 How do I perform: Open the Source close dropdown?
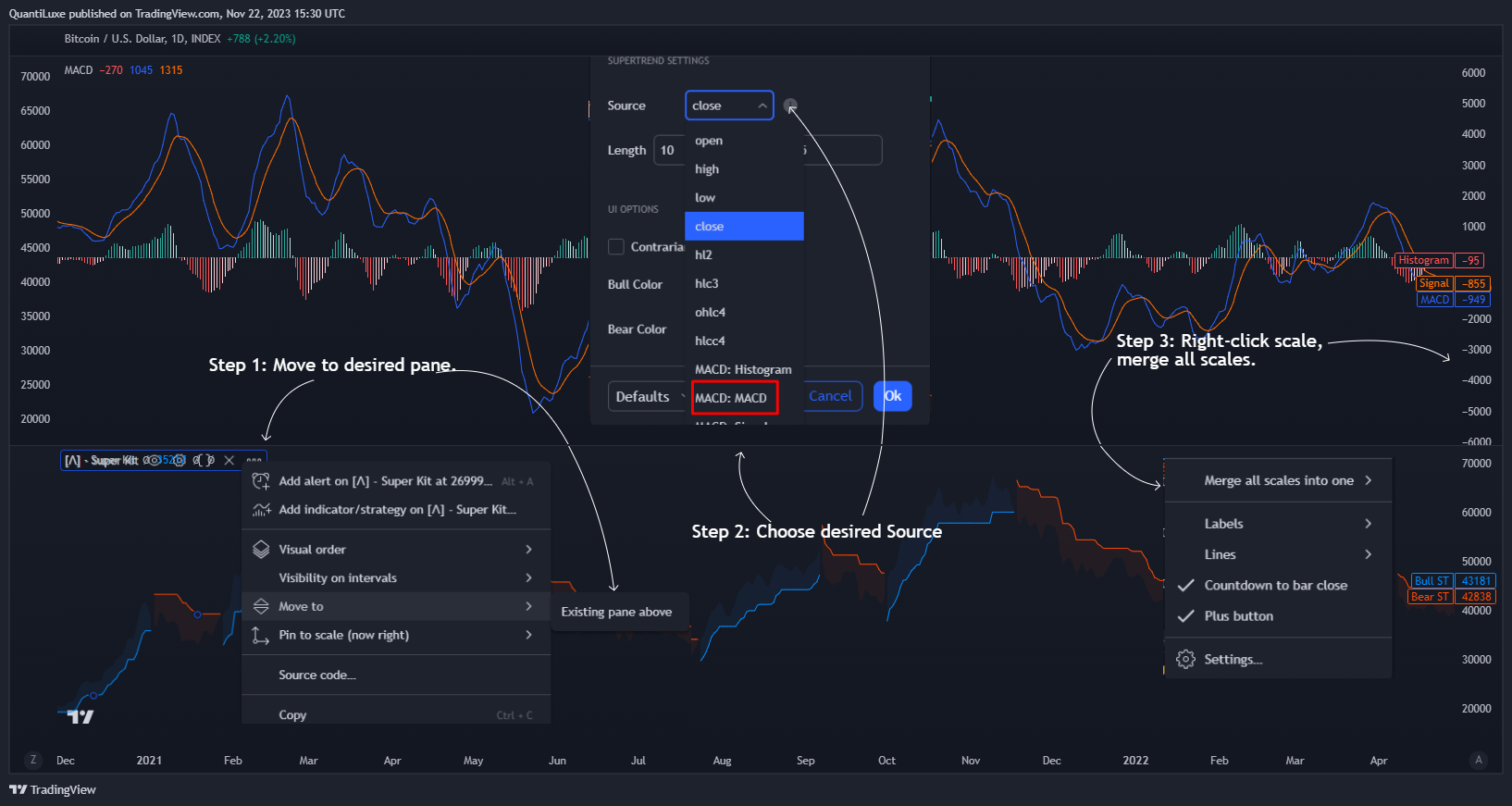tap(729, 105)
